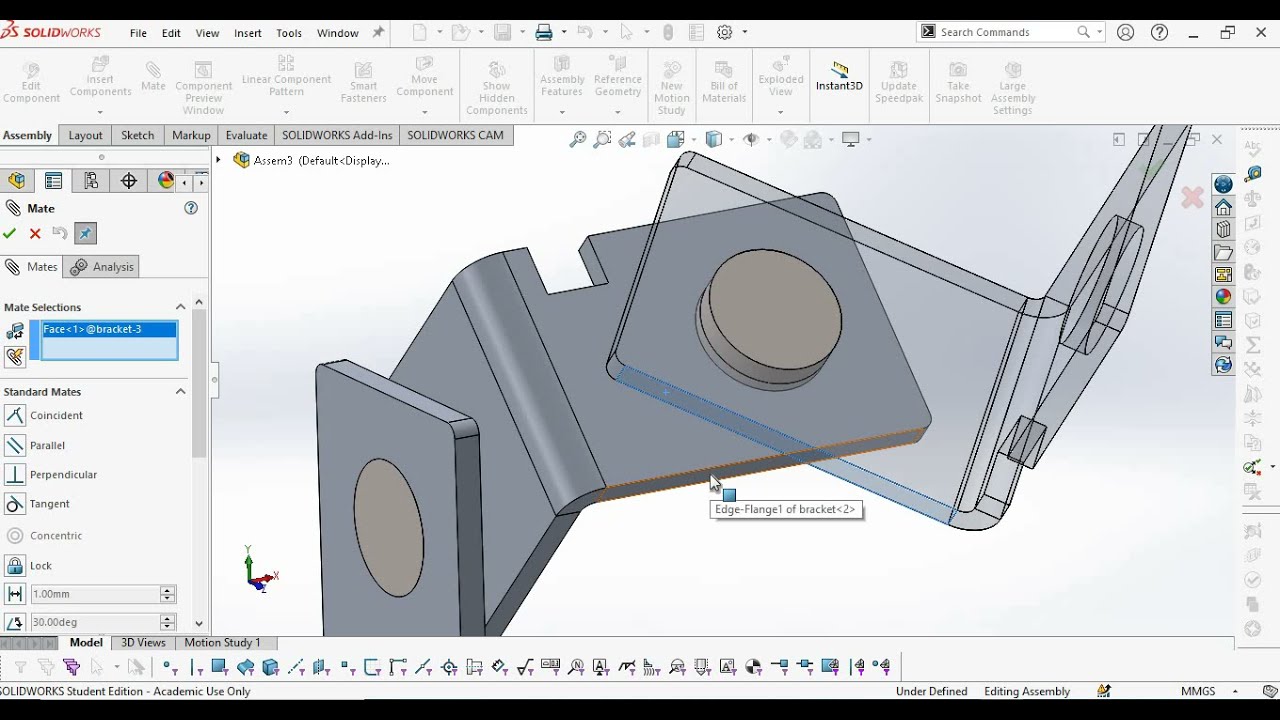Confirm the mate with green checkmark
The height and width of the screenshot is (720, 1280).
10,233
